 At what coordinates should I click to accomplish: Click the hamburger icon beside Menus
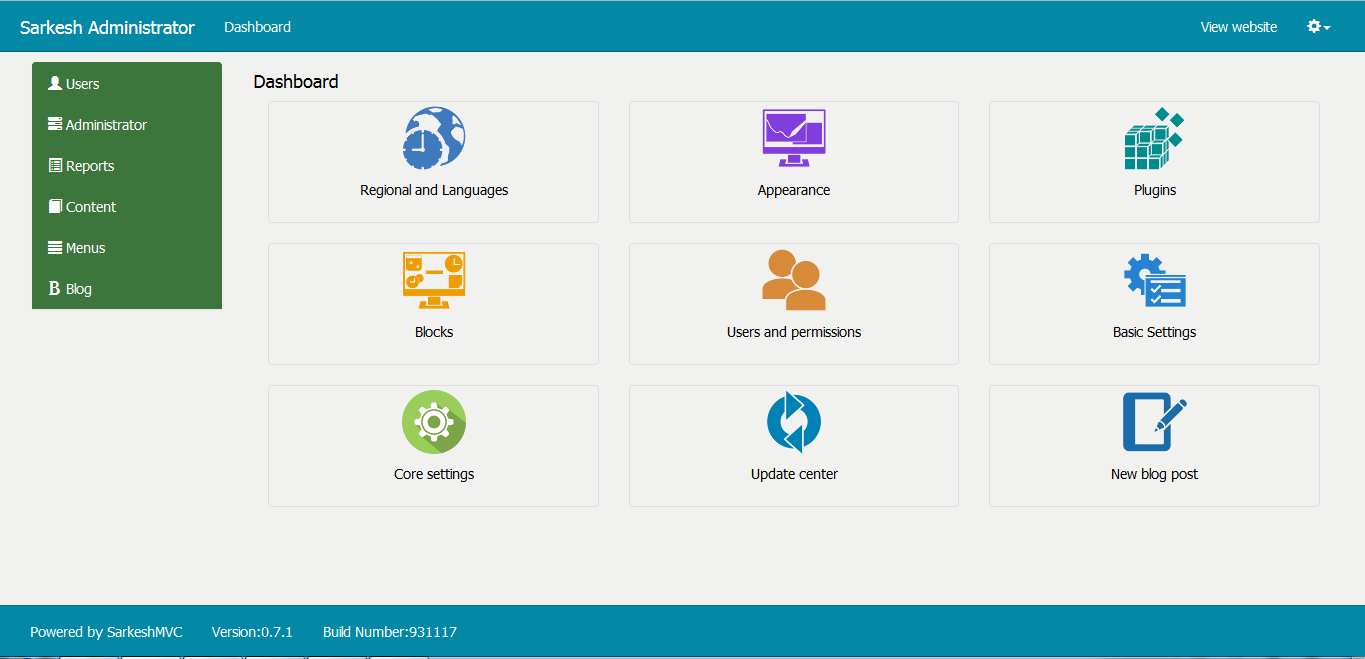pyautogui.click(x=55, y=247)
